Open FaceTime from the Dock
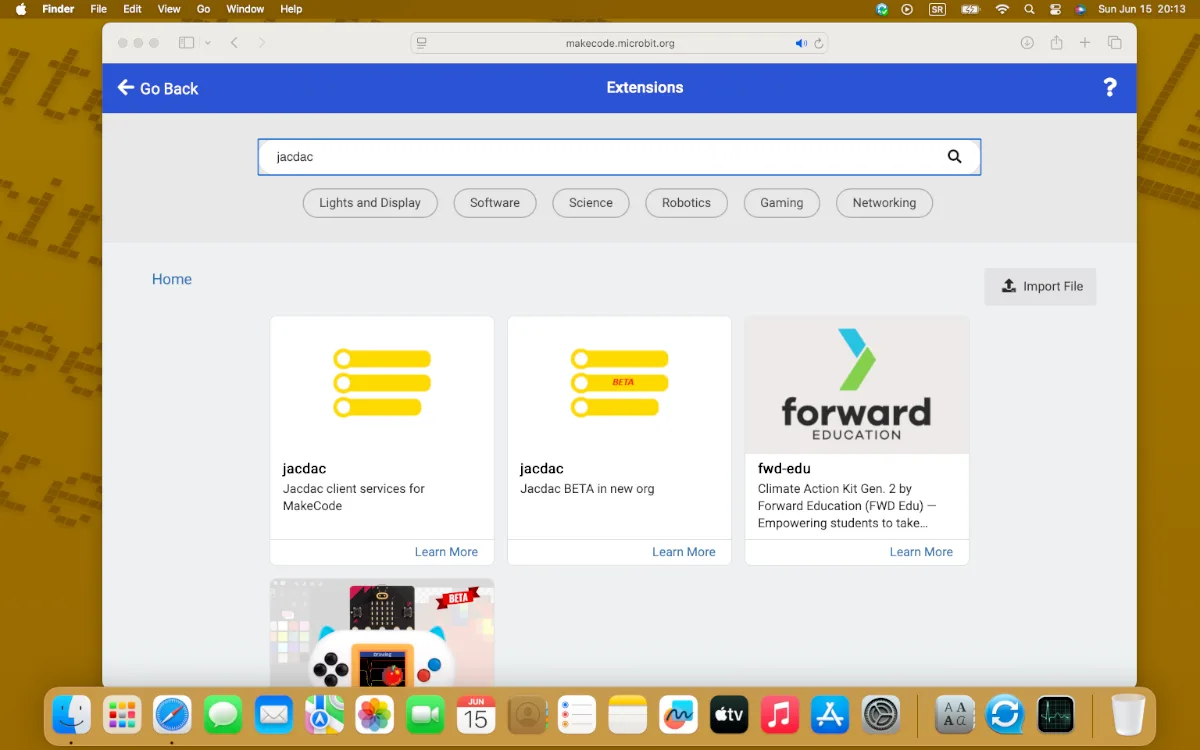 [425, 714]
